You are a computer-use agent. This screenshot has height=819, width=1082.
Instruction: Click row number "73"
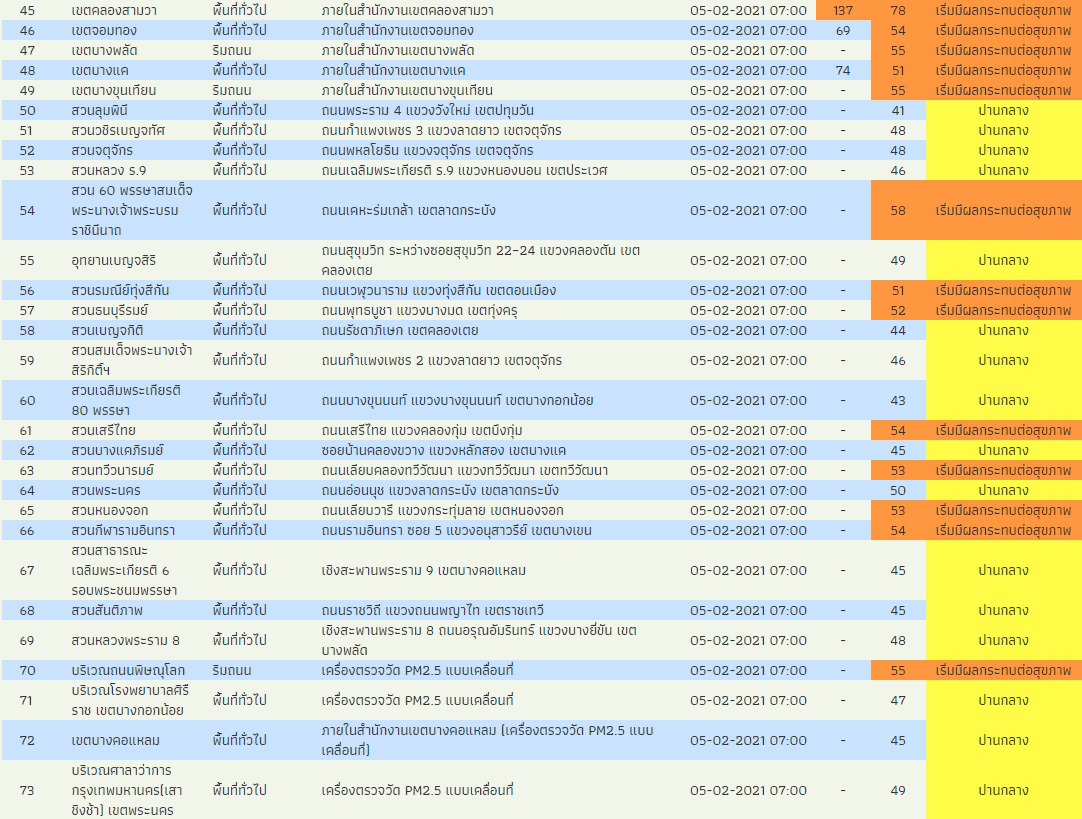tap(27, 791)
